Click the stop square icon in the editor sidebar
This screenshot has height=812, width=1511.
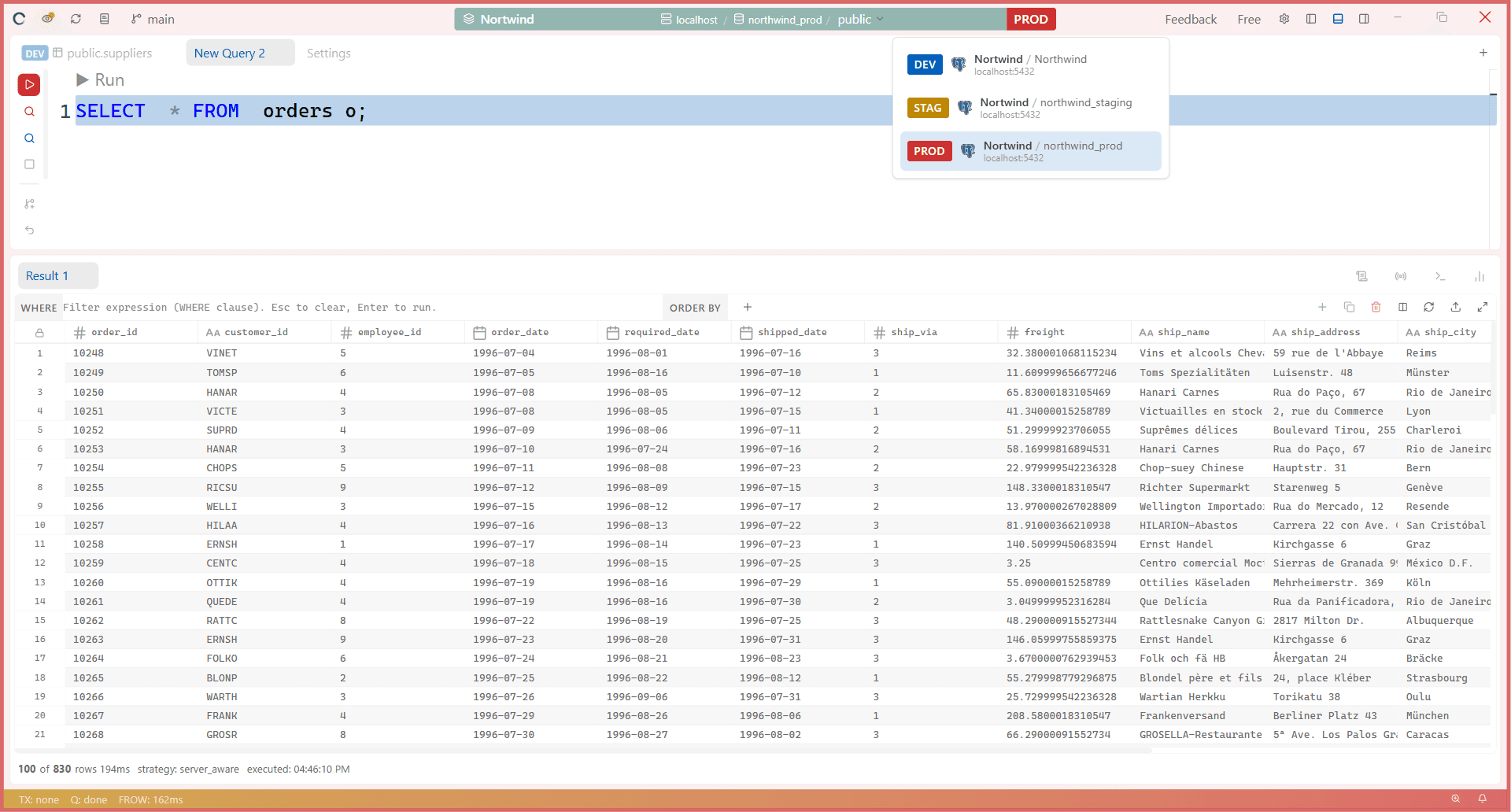click(29, 164)
